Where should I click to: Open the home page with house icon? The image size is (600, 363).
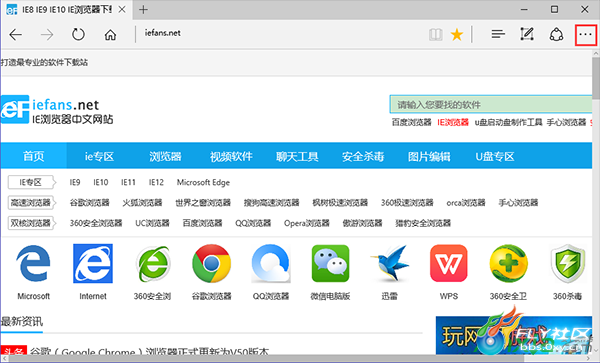110,35
